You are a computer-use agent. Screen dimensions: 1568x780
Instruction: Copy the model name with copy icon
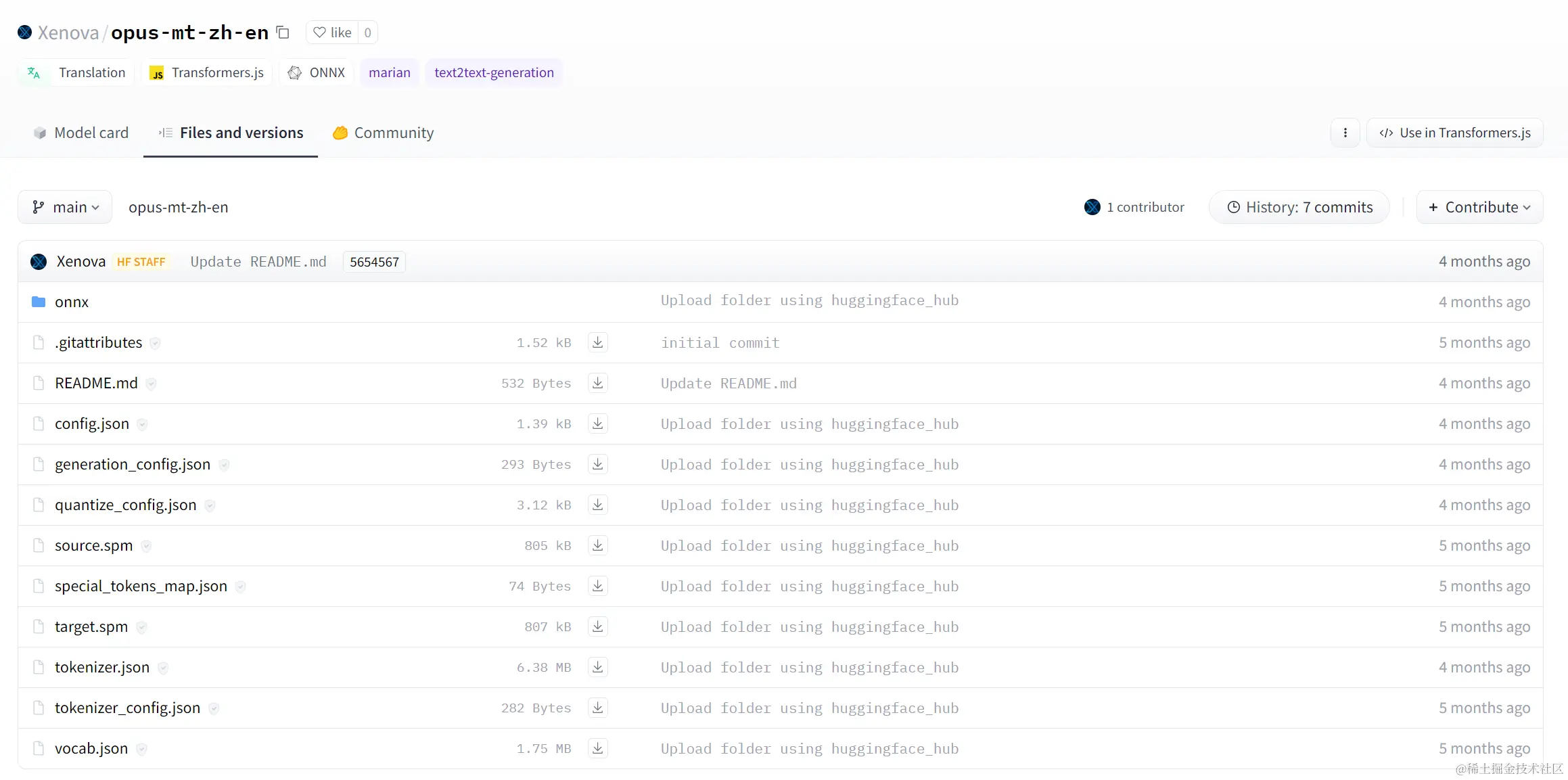tap(283, 32)
